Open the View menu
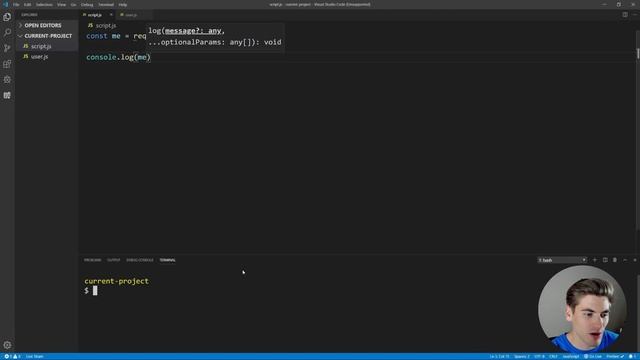Image resolution: width=640 pixels, height=360 pixels. [61, 4]
